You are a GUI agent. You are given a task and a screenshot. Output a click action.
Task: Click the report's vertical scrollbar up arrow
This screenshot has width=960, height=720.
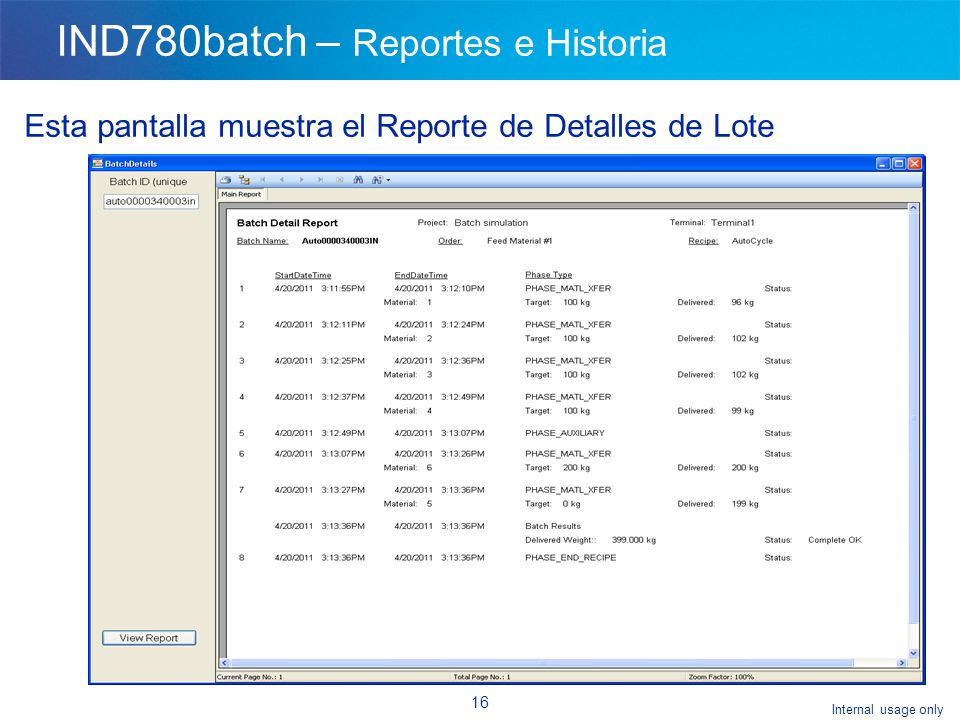(913, 208)
